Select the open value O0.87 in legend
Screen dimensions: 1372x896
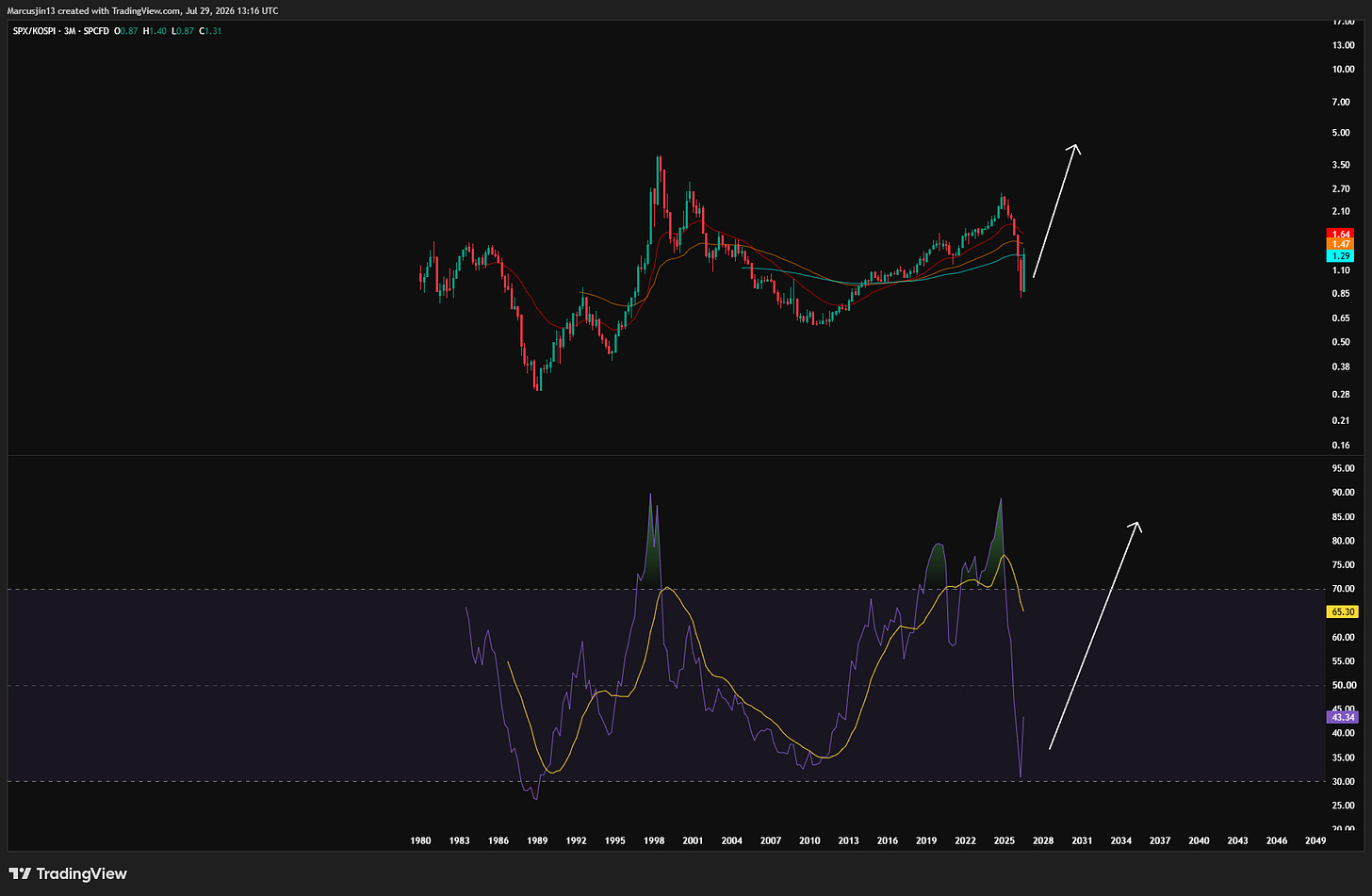pyautogui.click(x=126, y=31)
